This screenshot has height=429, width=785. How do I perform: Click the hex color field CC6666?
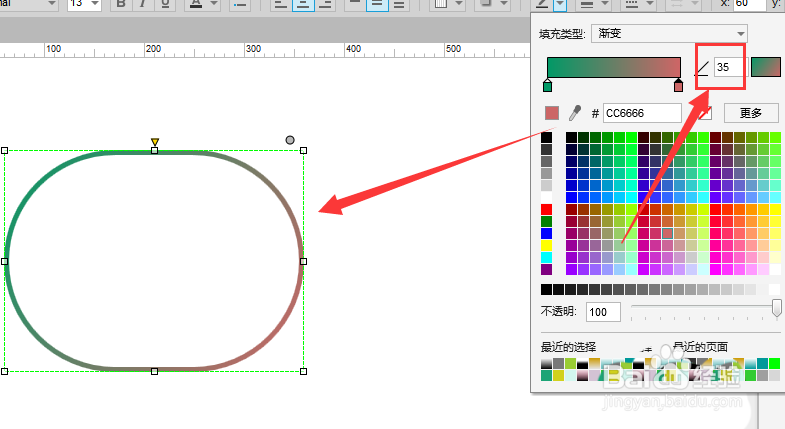point(642,113)
